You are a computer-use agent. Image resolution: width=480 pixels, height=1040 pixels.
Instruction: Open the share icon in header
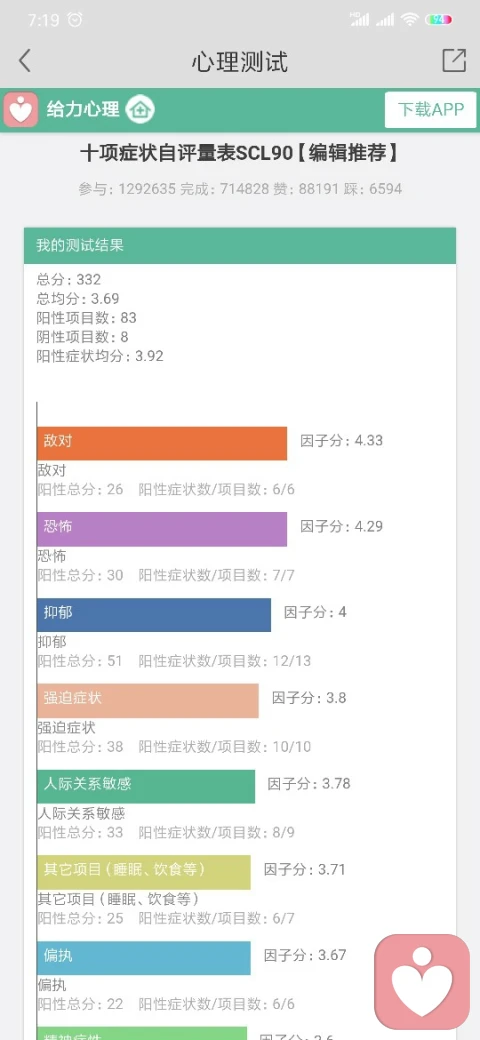pyautogui.click(x=454, y=60)
